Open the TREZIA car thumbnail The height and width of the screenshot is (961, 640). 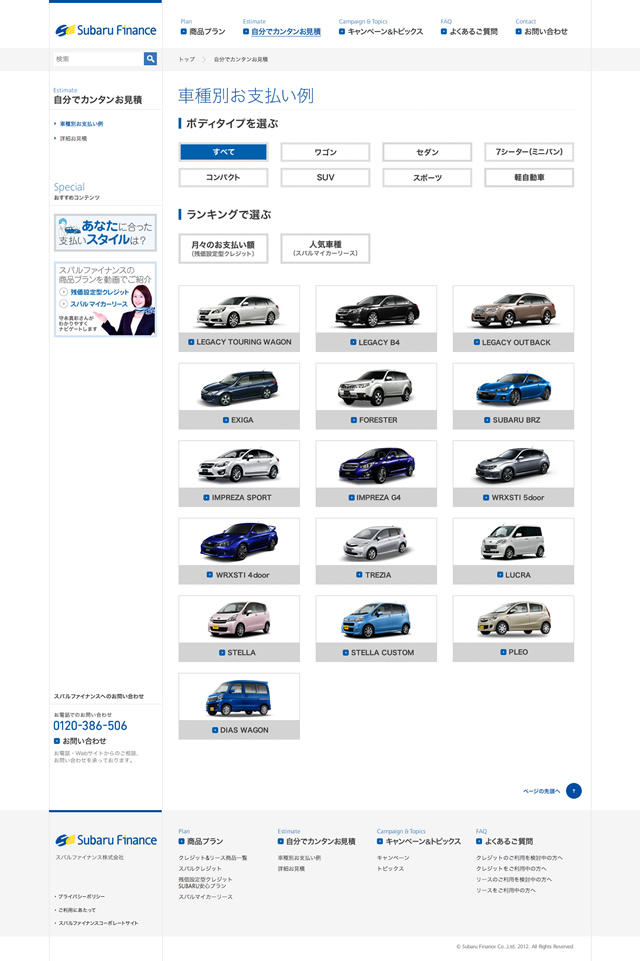[376, 551]
